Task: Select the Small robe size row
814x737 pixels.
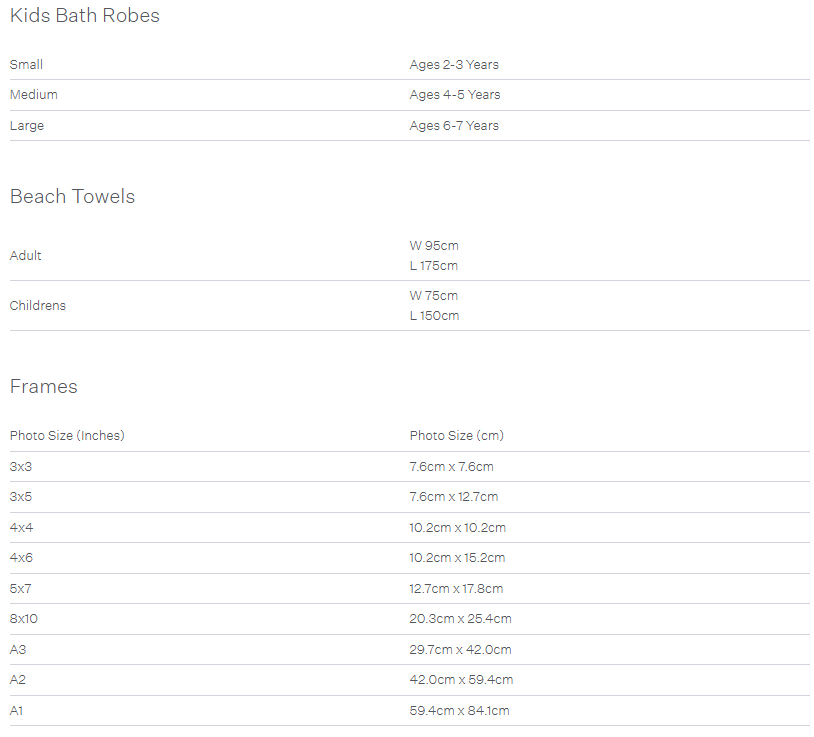Action: tap(410, 65)
